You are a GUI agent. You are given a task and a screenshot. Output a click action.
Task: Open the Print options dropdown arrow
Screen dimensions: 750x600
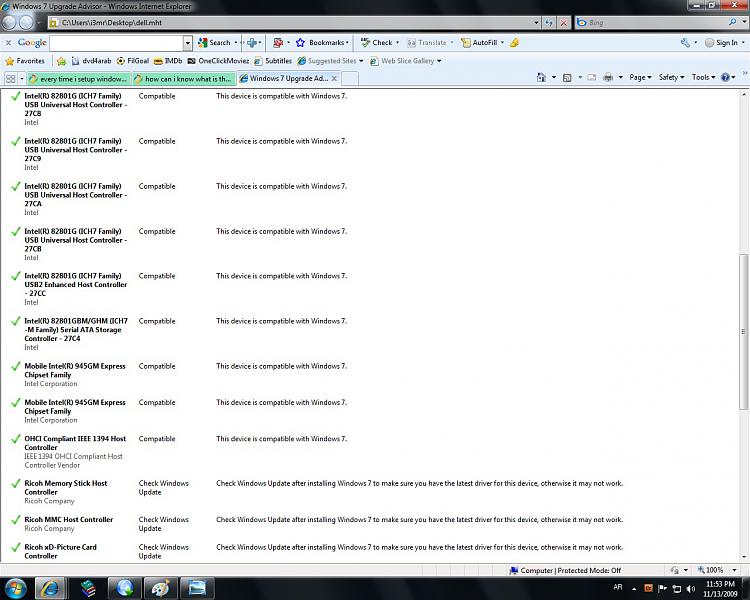tap(620, 77)
